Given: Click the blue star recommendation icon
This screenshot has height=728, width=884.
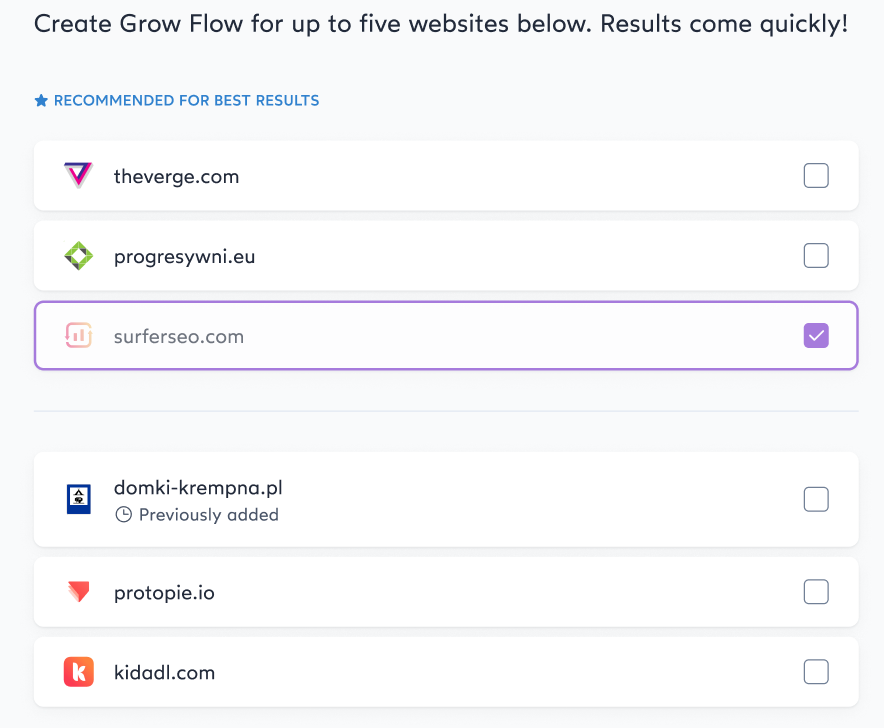Looking at the screenshot, I should [x=41, y=100].
